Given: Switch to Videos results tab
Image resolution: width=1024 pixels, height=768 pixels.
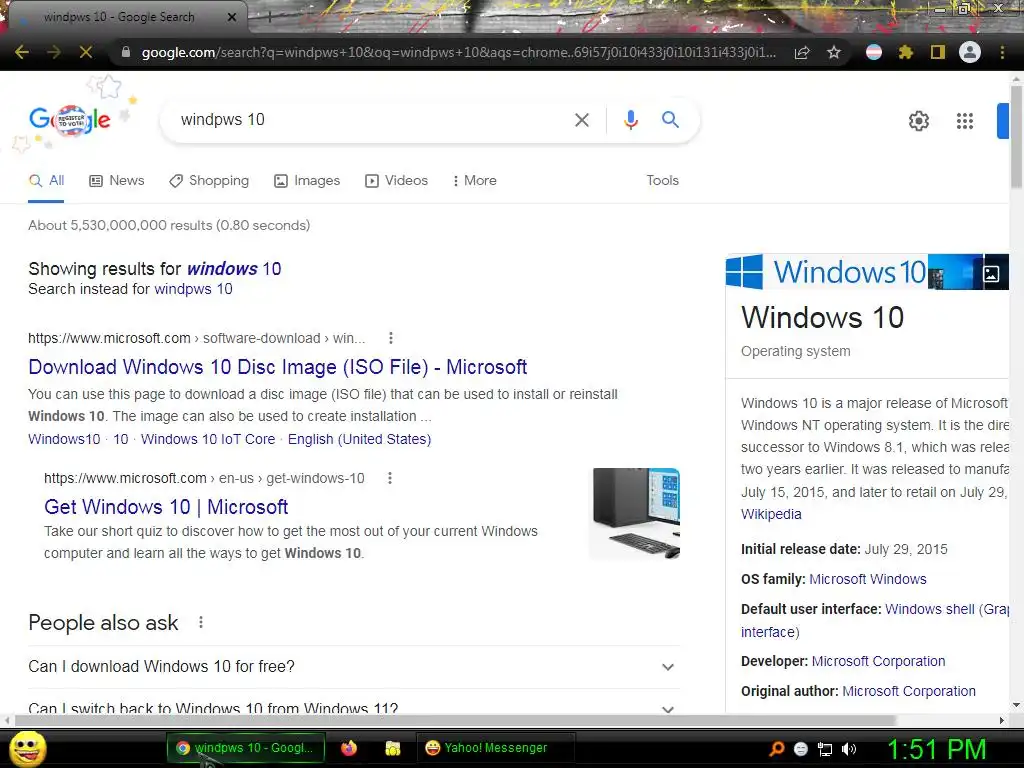Looking at the screenshot, I should tap(396, 180).
